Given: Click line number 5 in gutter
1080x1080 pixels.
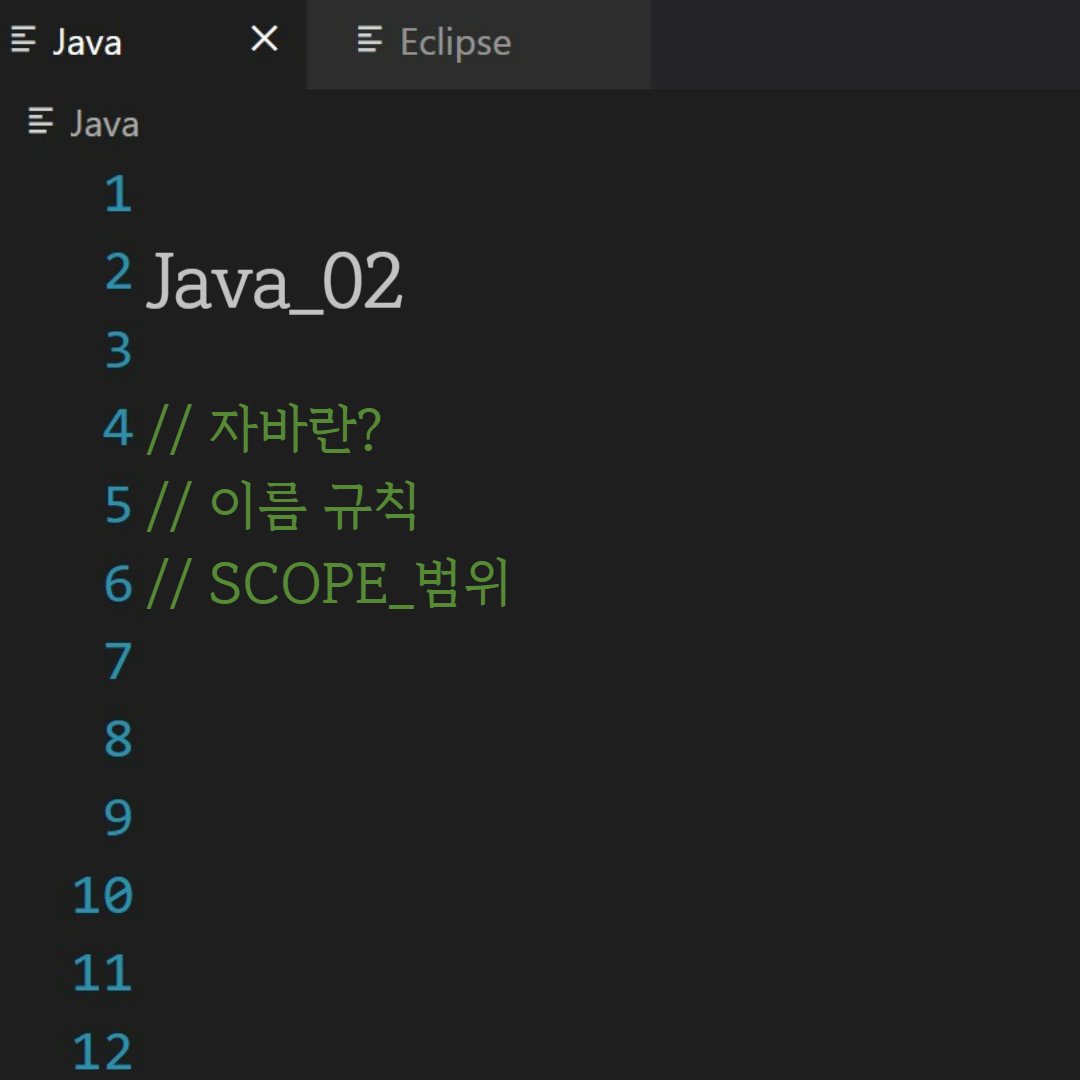Looking at the screenshot, I should 118,506.
